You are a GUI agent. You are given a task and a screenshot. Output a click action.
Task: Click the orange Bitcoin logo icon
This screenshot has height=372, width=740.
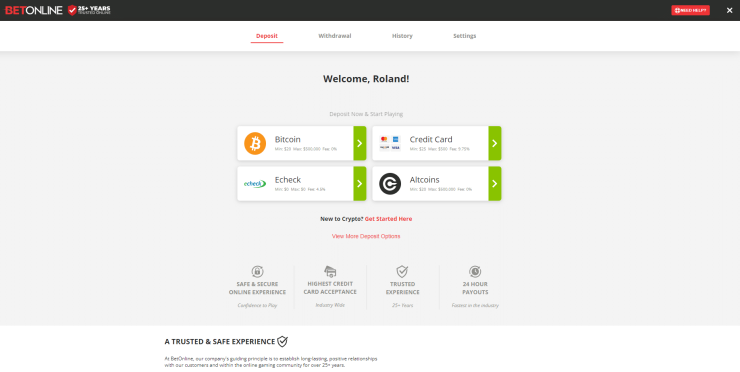tap(255, 143)
